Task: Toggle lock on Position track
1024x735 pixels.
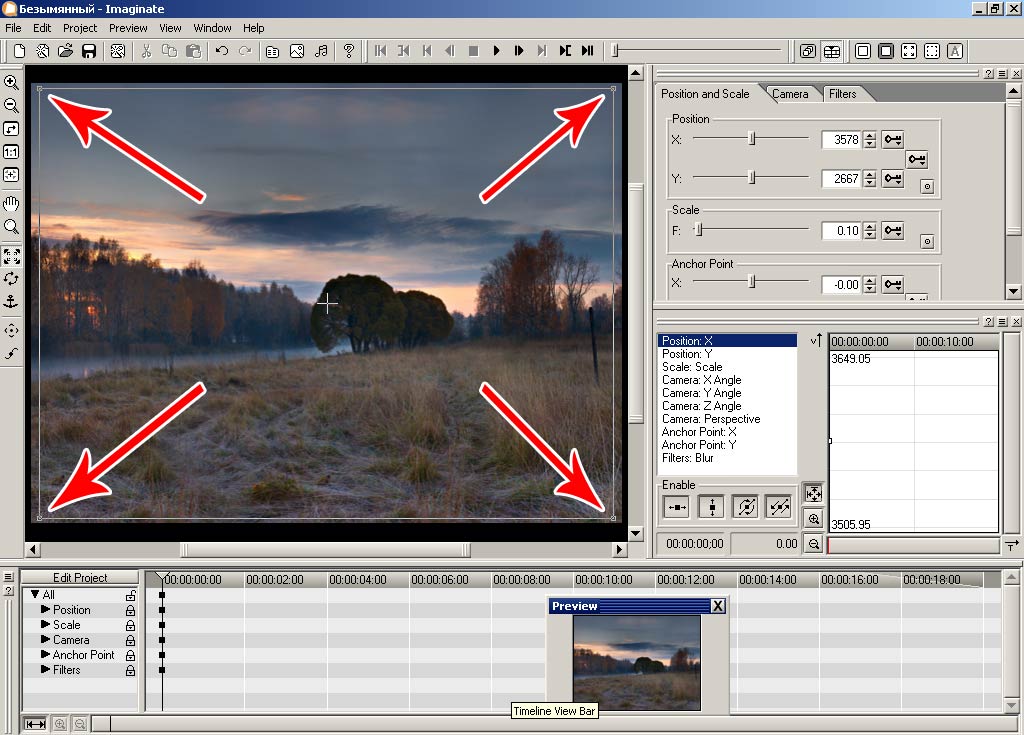Action: [x=130, y=610]
